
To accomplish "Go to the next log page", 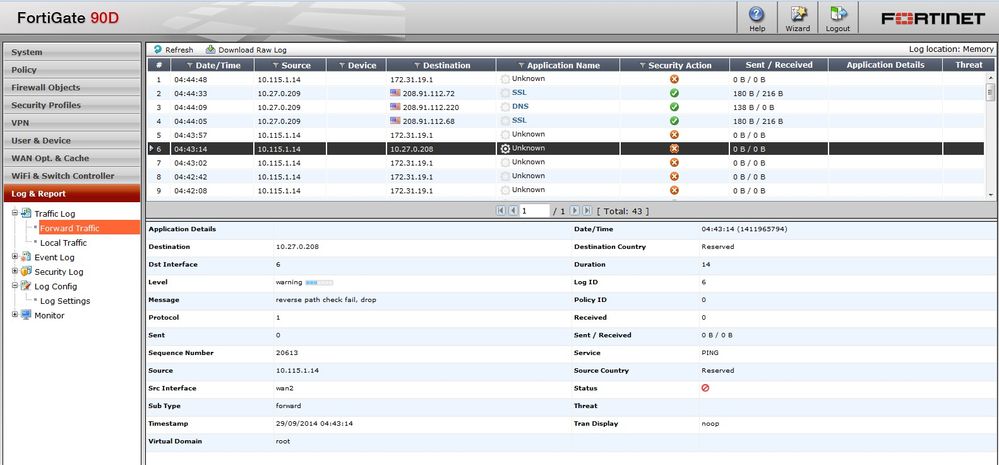I will click(574, 210).
